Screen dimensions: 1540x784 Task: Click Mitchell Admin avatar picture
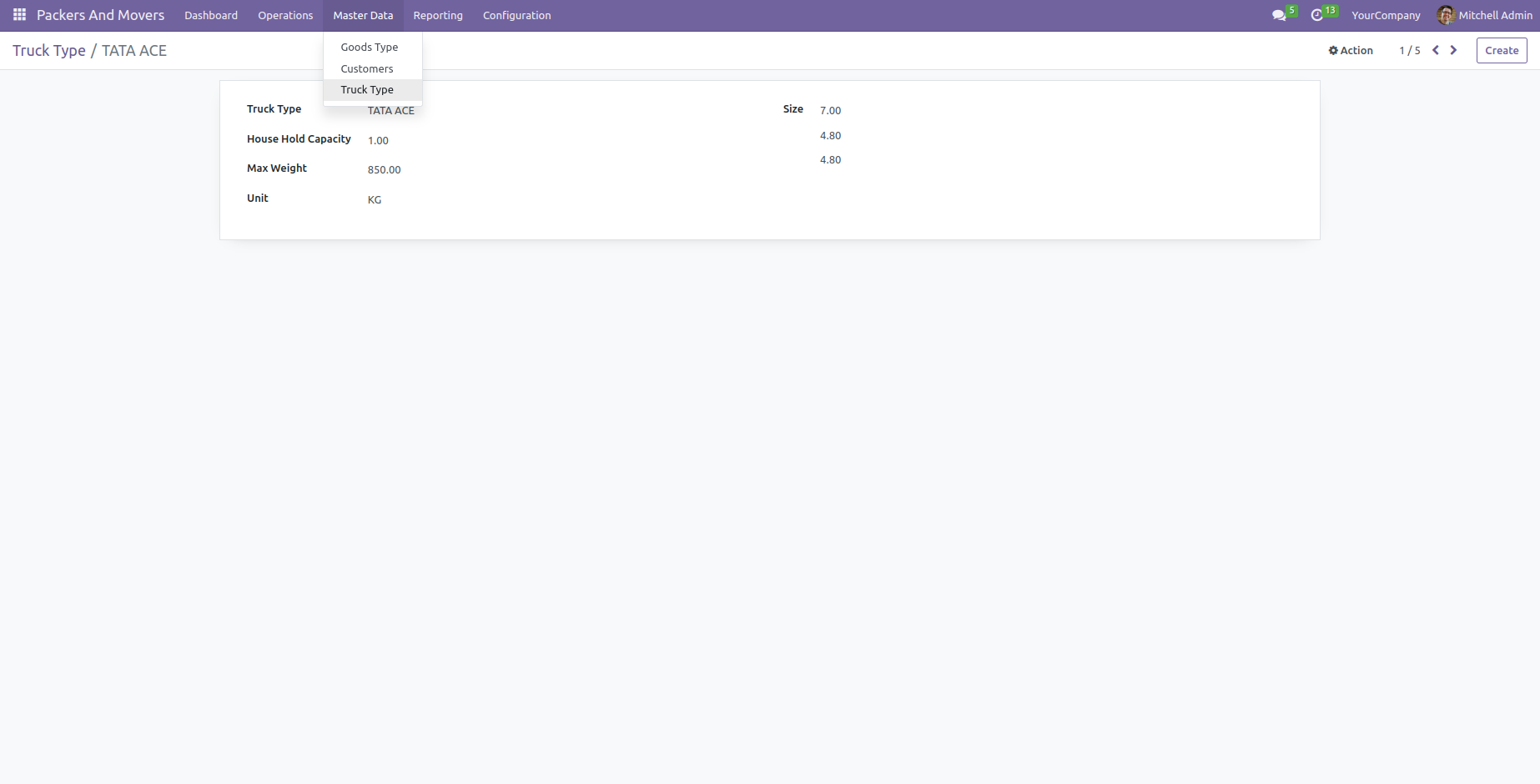tap(1446, 15)
